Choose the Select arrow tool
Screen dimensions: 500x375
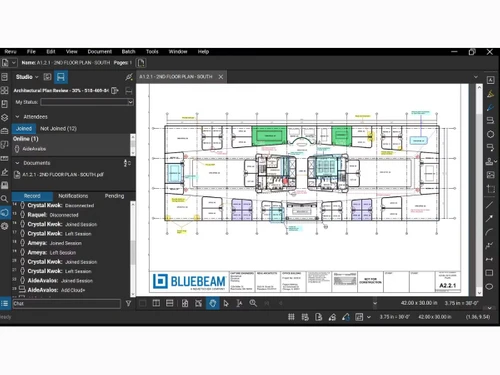click(x=226, y=303)
